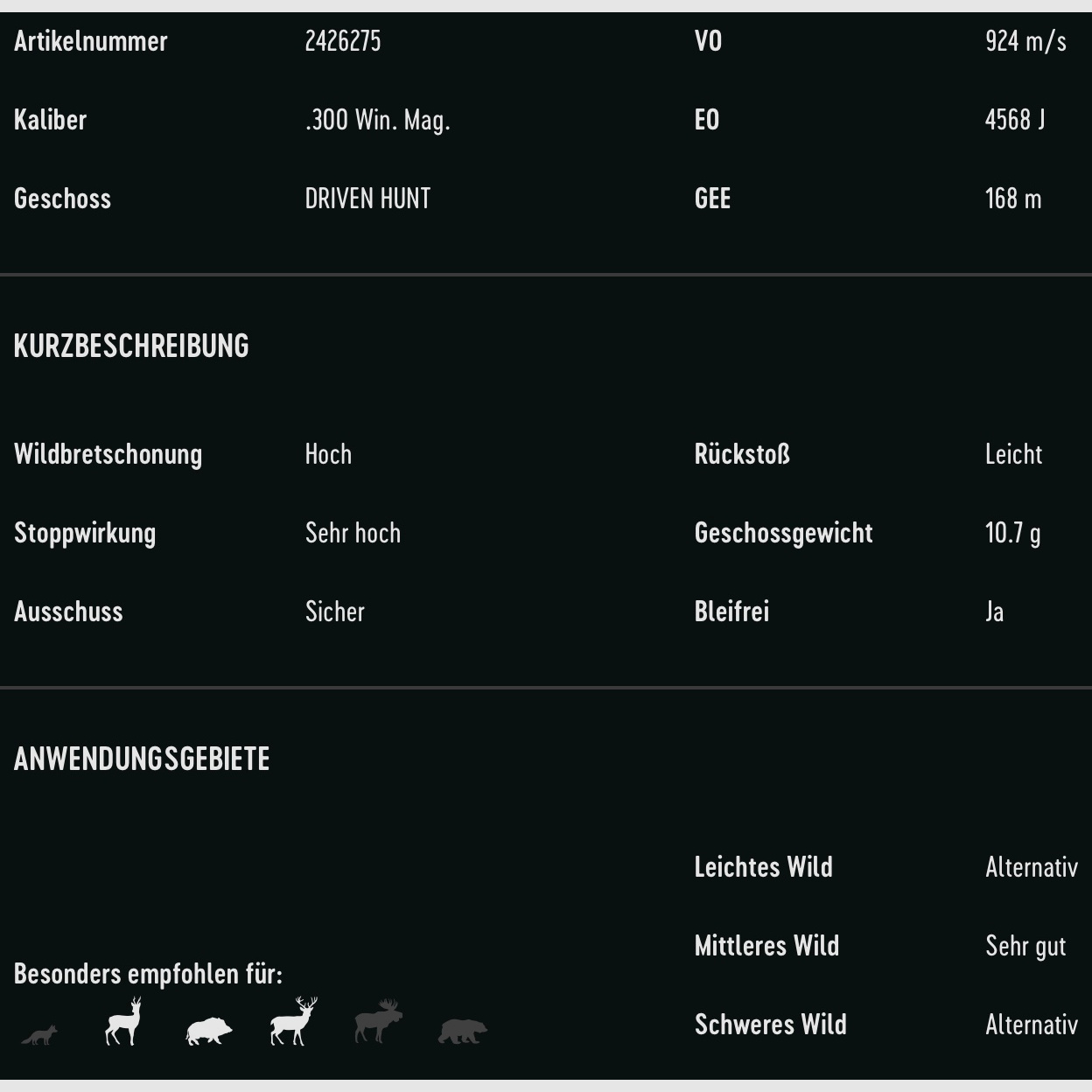This screenshot has height=1092, width=1092.
Task: Click the Bleifrei label
Action: pyautogui.click(x=731, y=612)
